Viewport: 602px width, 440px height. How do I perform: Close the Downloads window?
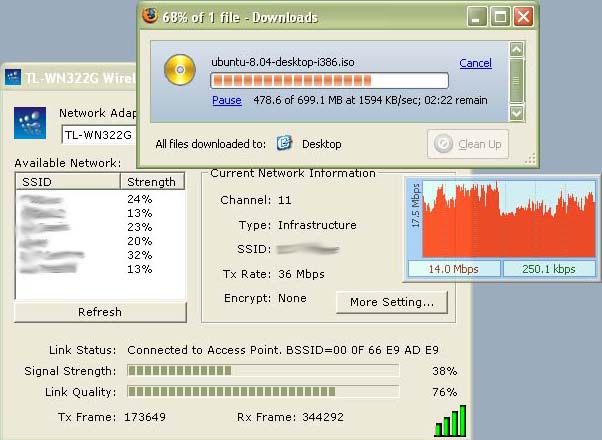pos(524,17)
